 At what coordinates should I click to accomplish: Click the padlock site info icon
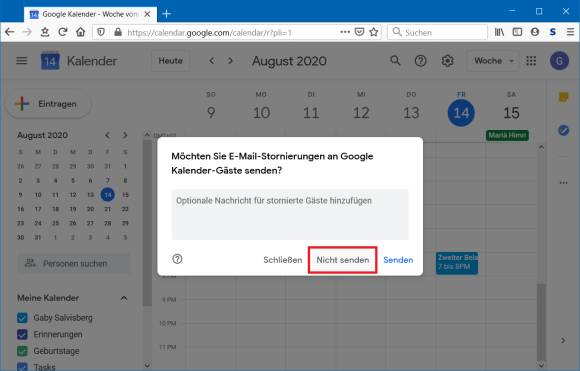pos(118,32)
